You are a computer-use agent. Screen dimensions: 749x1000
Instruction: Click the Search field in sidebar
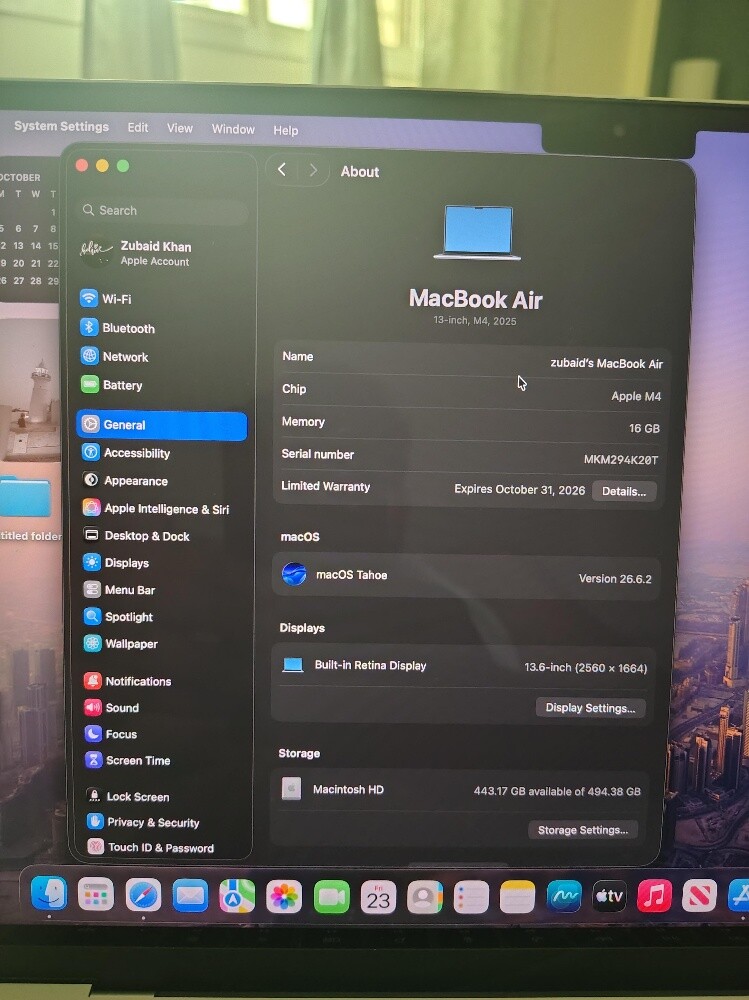163,210
